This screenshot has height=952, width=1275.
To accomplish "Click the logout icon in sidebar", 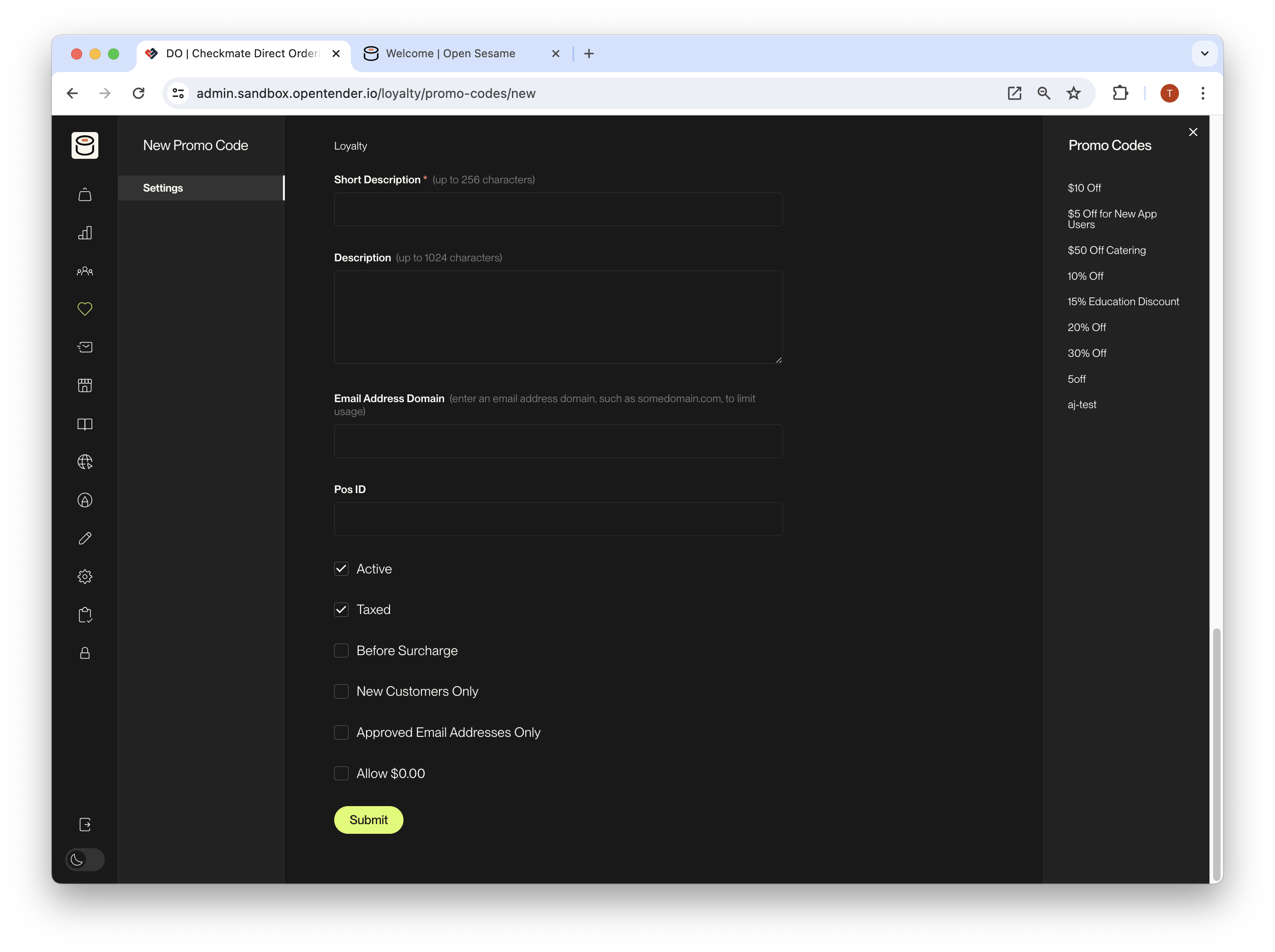I will click(84, 825).
